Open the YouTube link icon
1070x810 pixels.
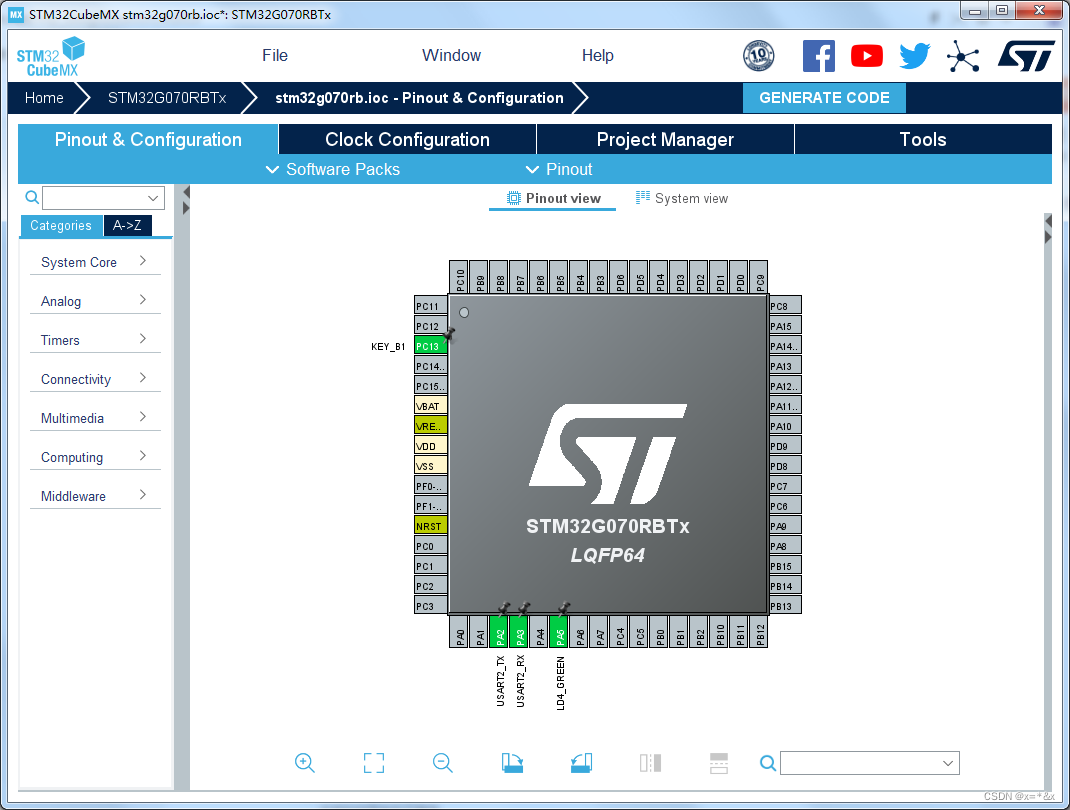tap(867, 56)
